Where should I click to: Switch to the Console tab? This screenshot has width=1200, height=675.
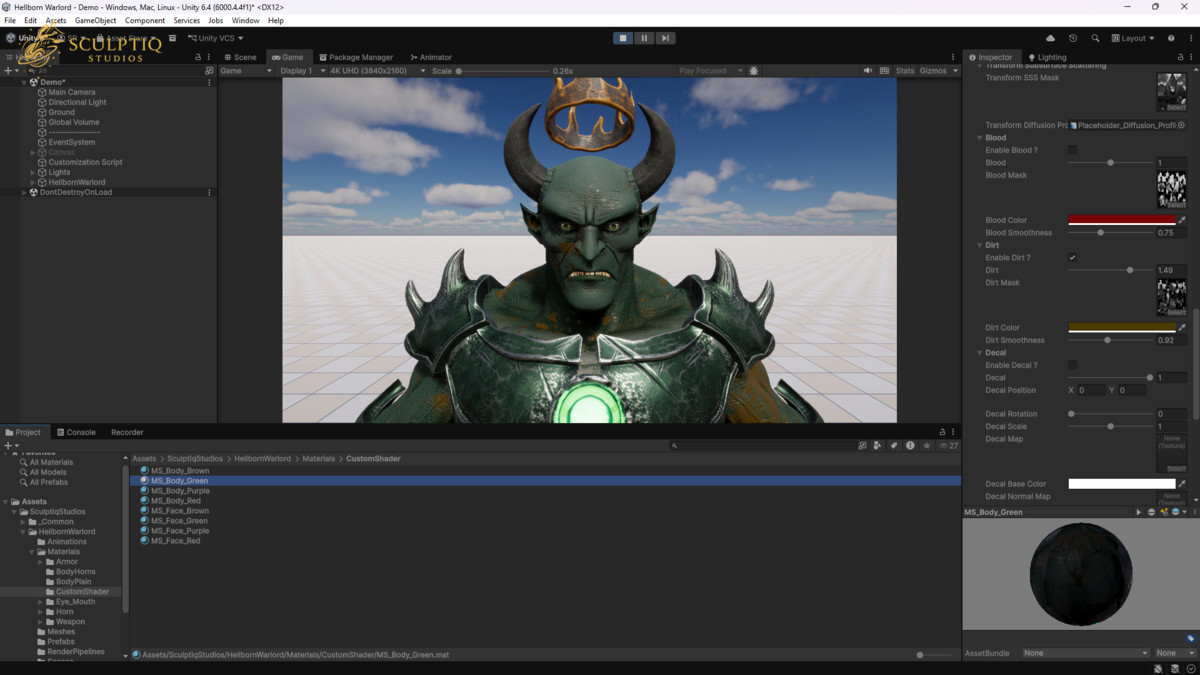(76, 432)
